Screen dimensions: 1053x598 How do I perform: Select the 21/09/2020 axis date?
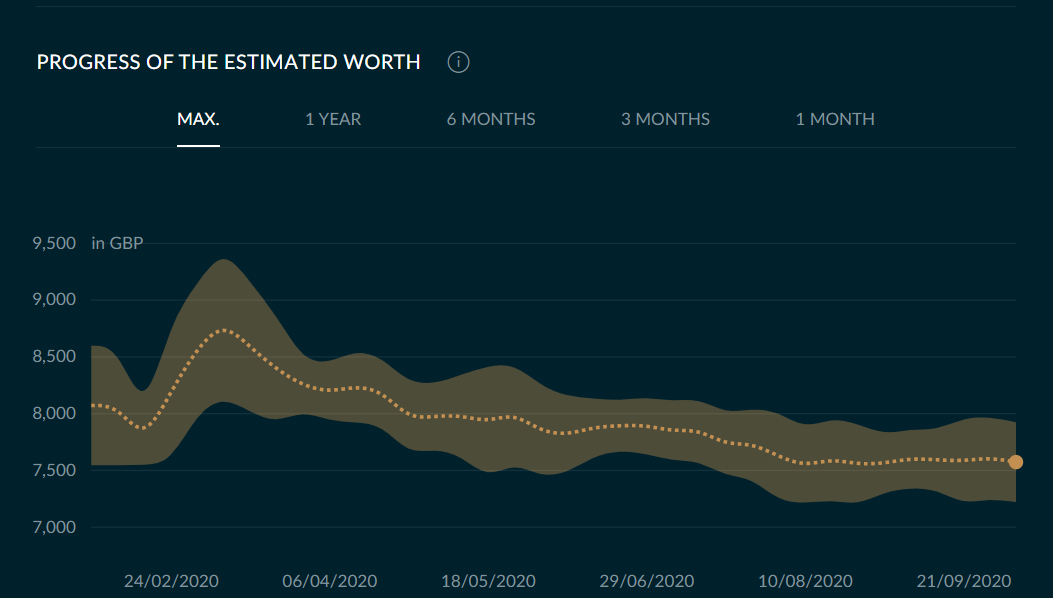[x=964, y=581]
